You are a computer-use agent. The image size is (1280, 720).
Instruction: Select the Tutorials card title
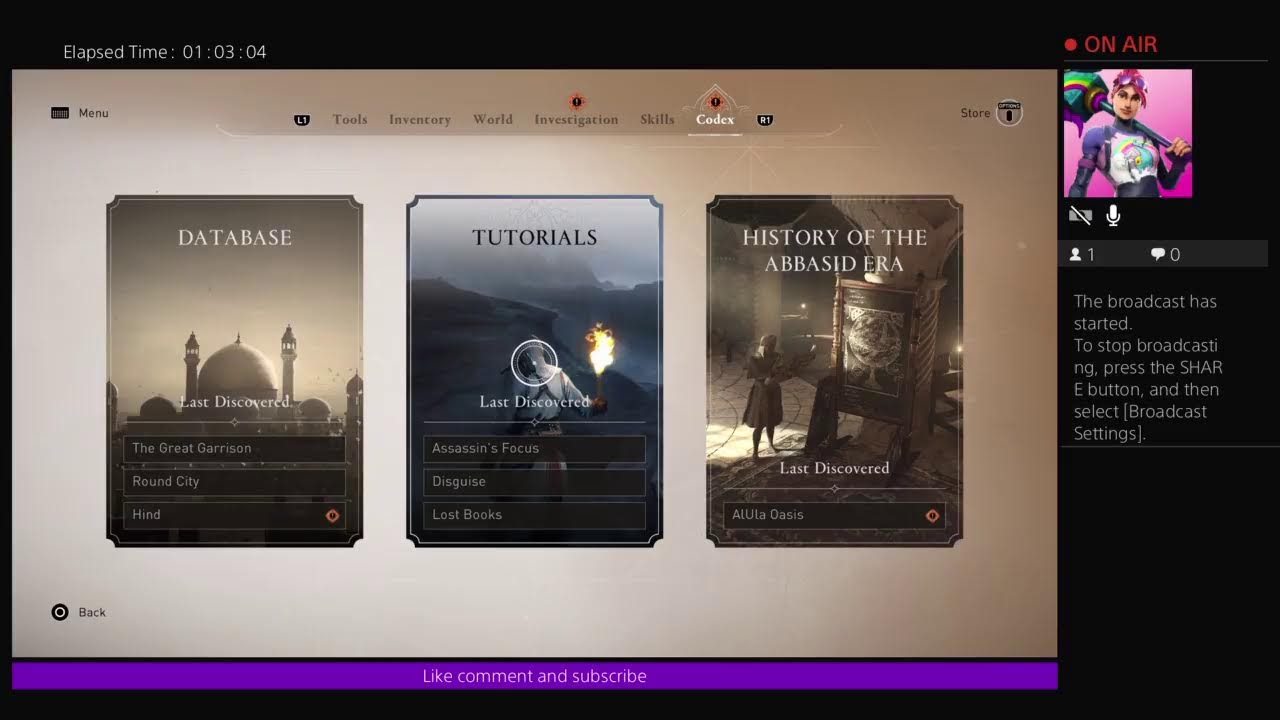pyautogui.click(x=534, y=238)
